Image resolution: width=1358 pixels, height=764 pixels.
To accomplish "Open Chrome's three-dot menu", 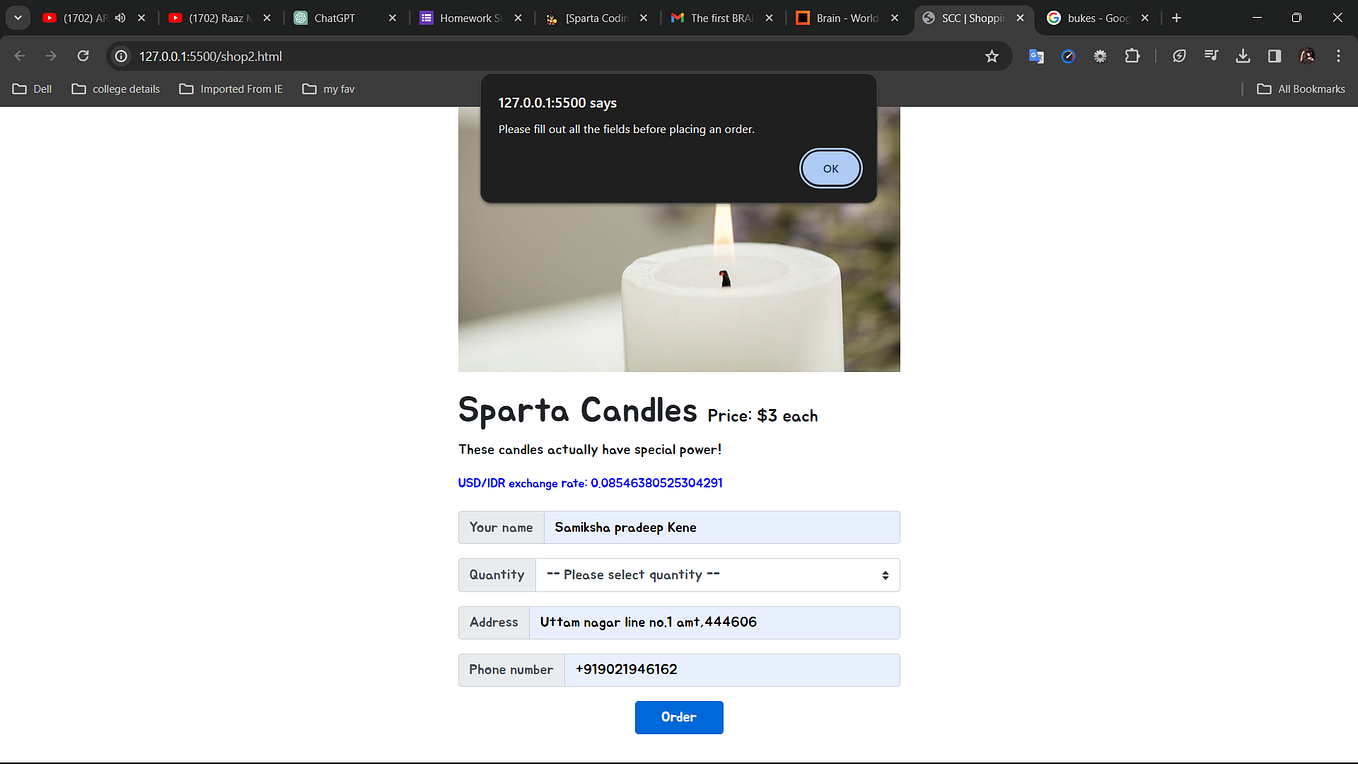I will tap(1338, 56).
